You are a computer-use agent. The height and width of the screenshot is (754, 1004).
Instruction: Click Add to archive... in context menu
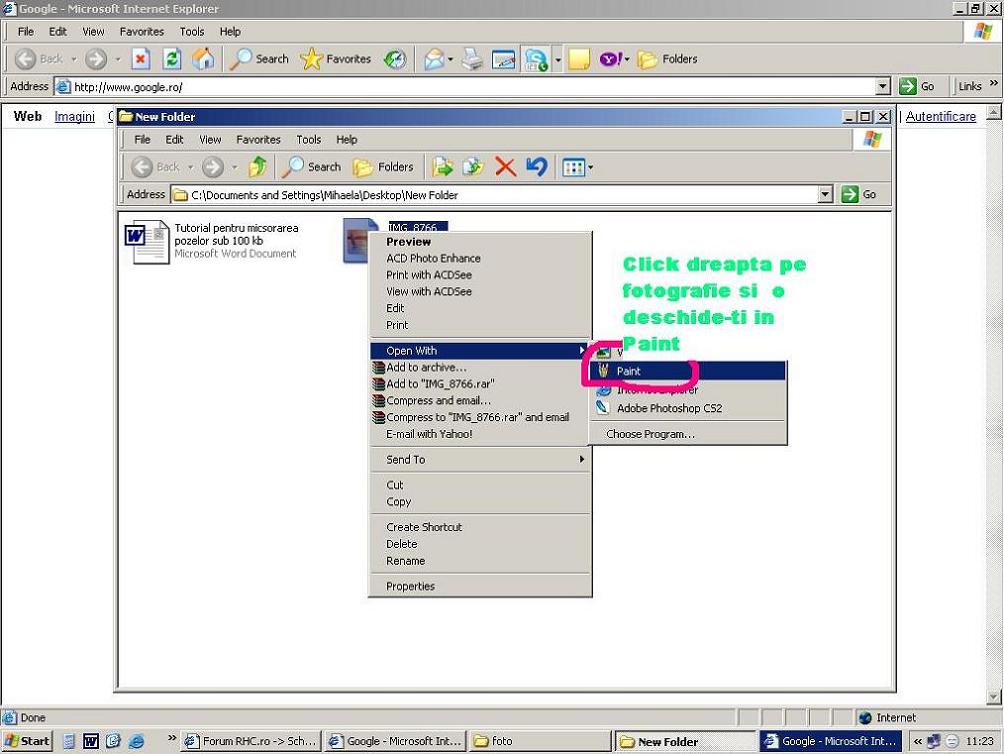point(480,367)
